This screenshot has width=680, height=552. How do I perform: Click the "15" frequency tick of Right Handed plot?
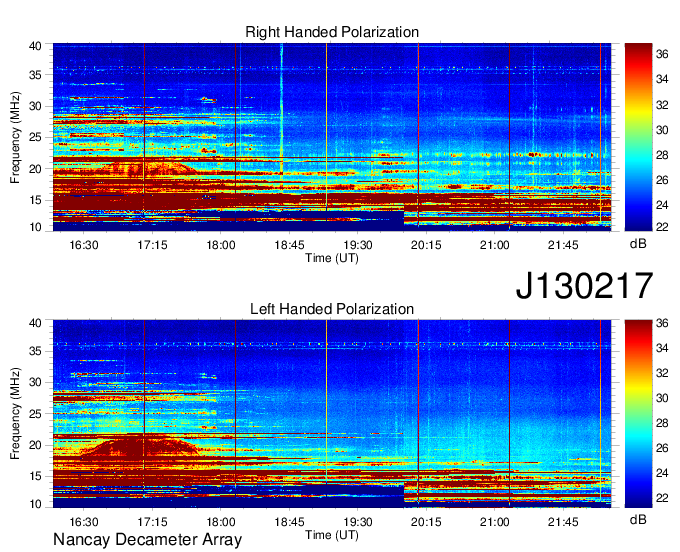tap(35, 200)
